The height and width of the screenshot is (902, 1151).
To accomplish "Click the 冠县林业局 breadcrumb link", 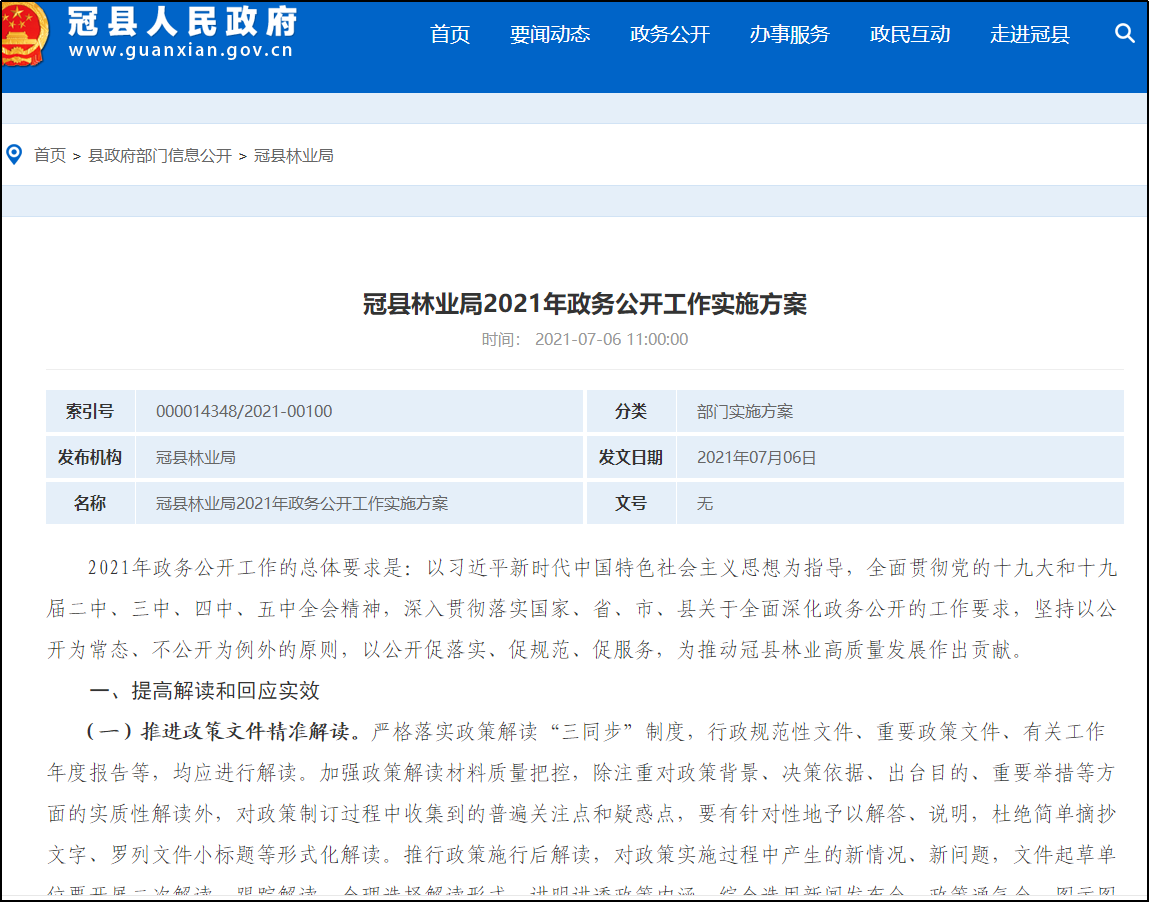I will 294,156.
